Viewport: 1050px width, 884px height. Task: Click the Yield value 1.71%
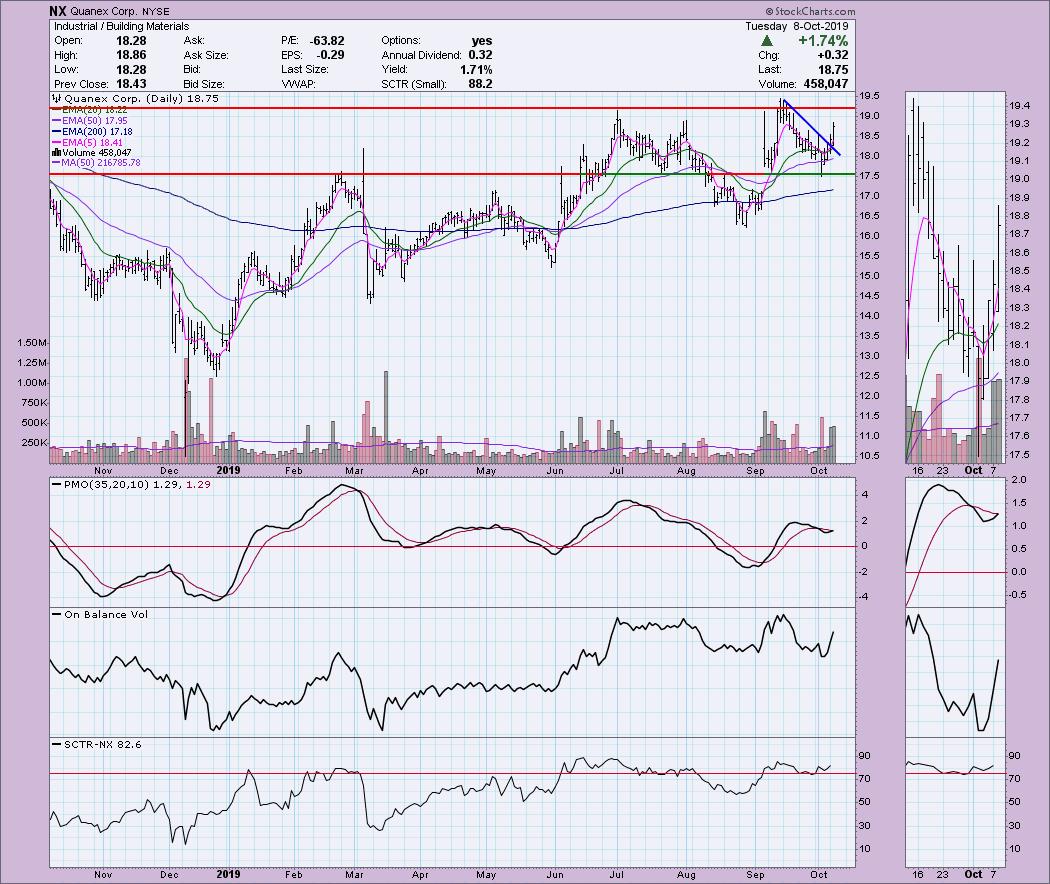[476, 70]
